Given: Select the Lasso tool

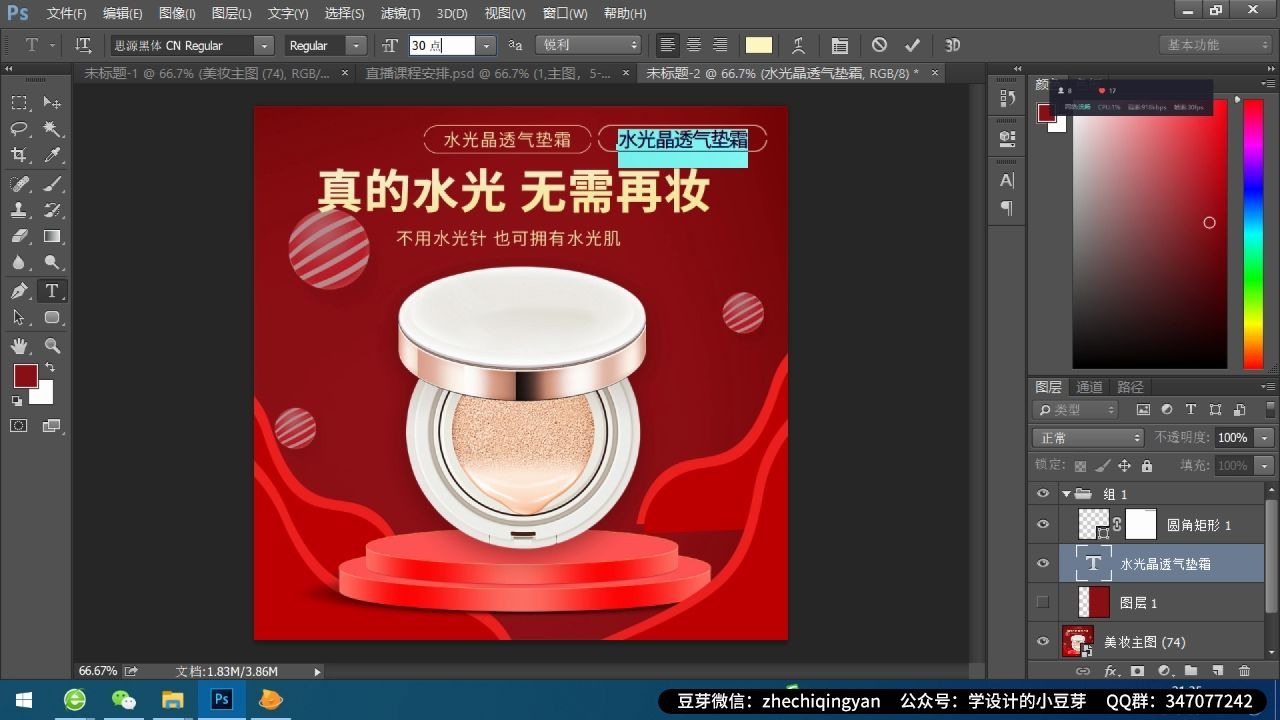Looking at the screenshot, I should [x=19, y=129].
